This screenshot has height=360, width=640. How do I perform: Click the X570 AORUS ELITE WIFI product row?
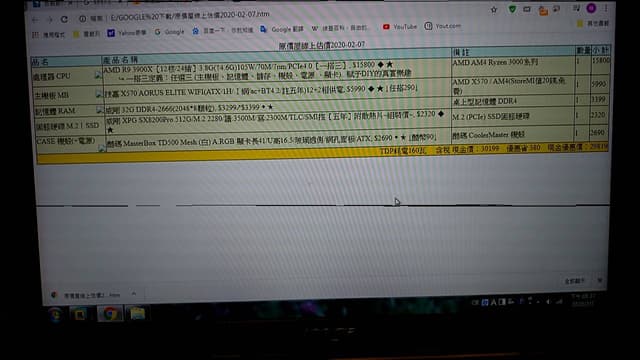277,90
